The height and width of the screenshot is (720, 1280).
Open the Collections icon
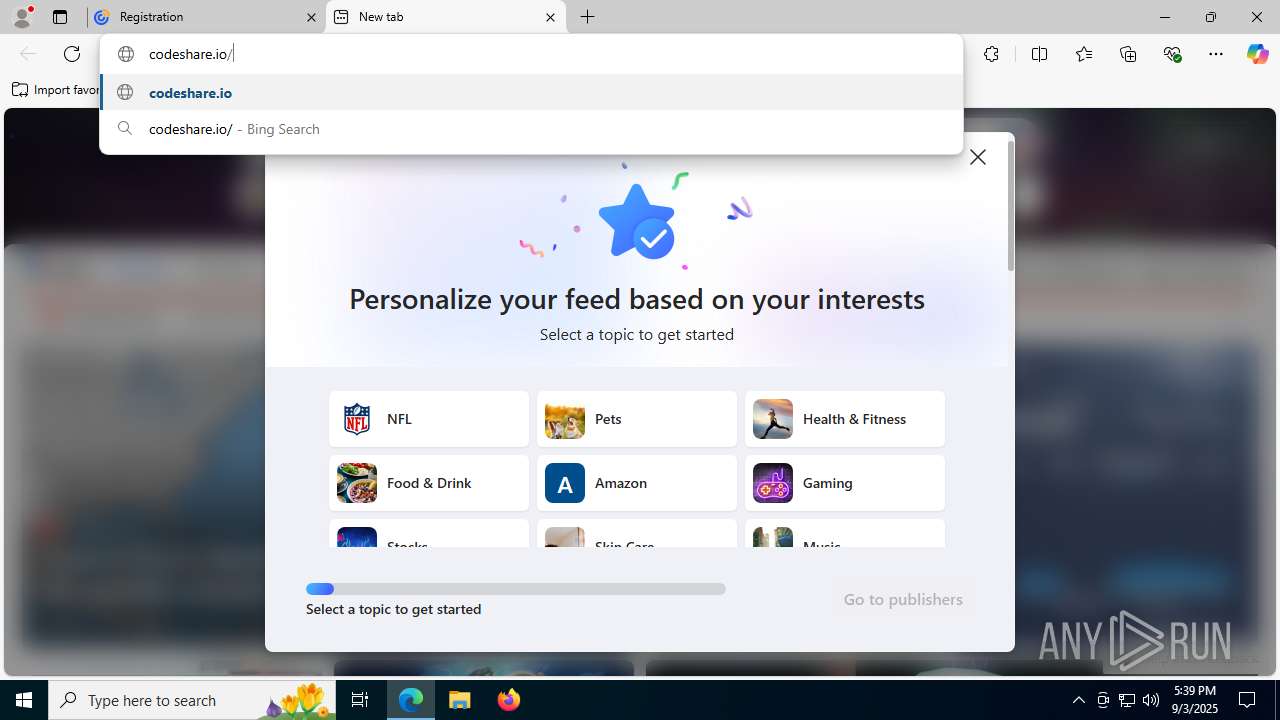click(x=1128, y=54)
